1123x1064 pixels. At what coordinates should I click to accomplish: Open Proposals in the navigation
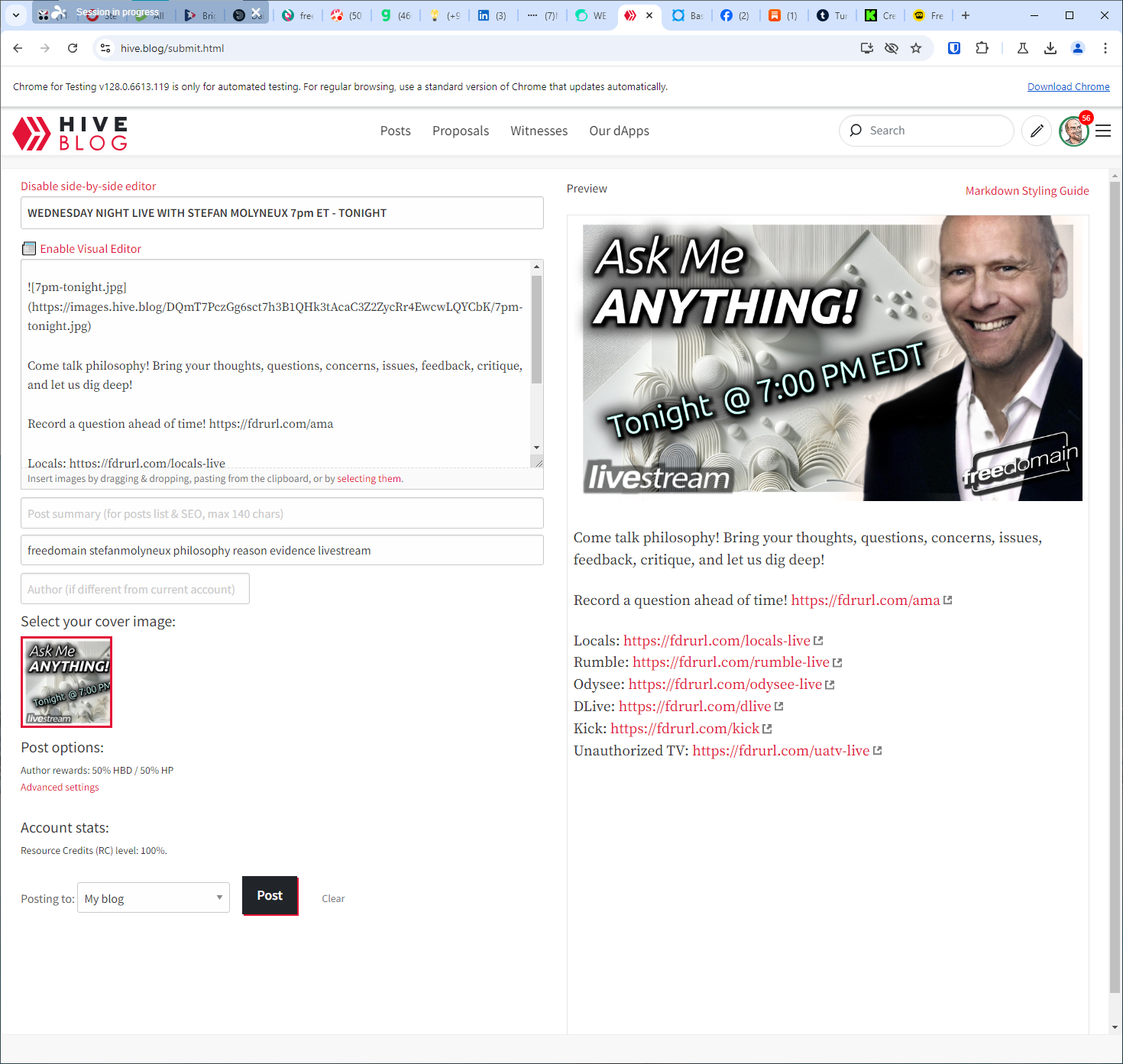click(461, 131)
